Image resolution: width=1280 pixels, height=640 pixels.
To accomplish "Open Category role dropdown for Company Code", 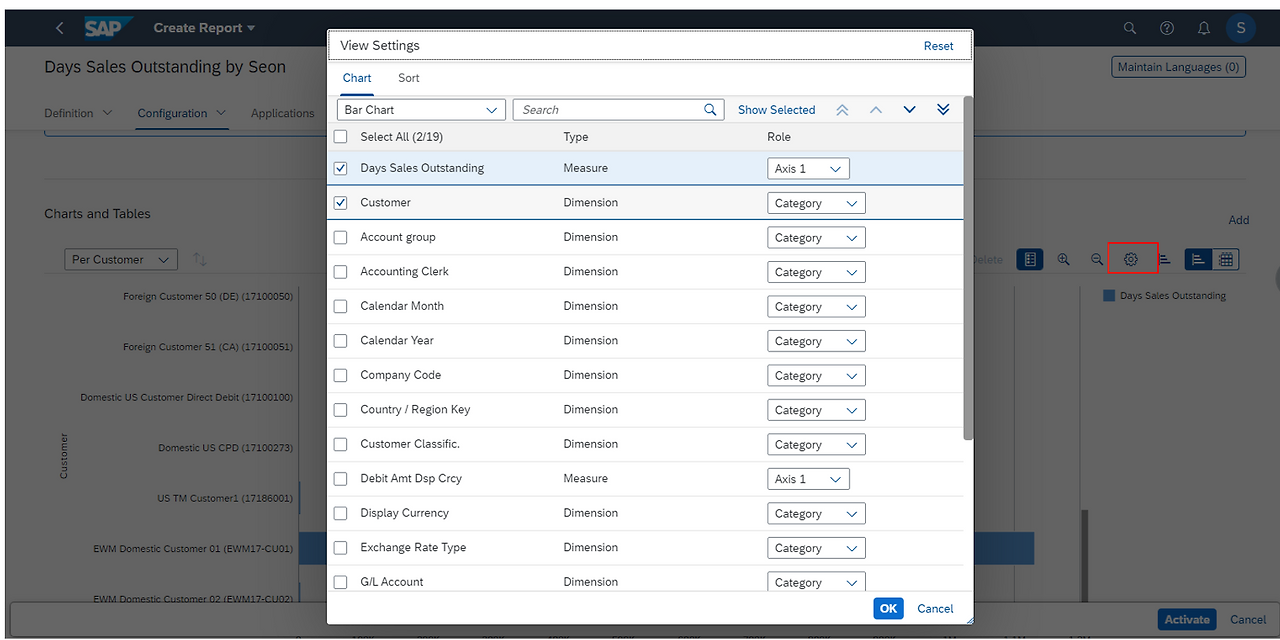I will (816, 376).
